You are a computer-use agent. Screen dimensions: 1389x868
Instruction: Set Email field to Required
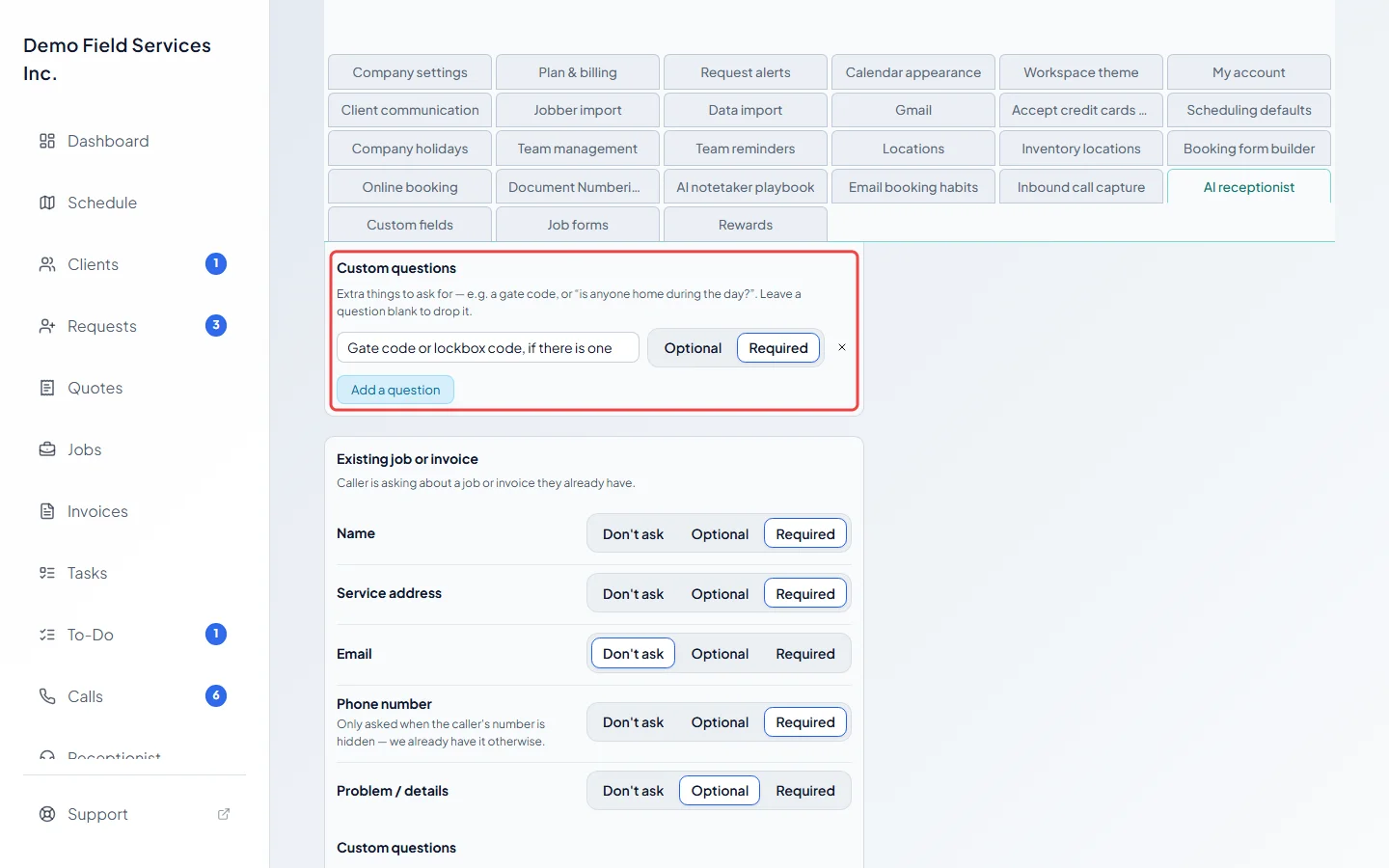805,654
